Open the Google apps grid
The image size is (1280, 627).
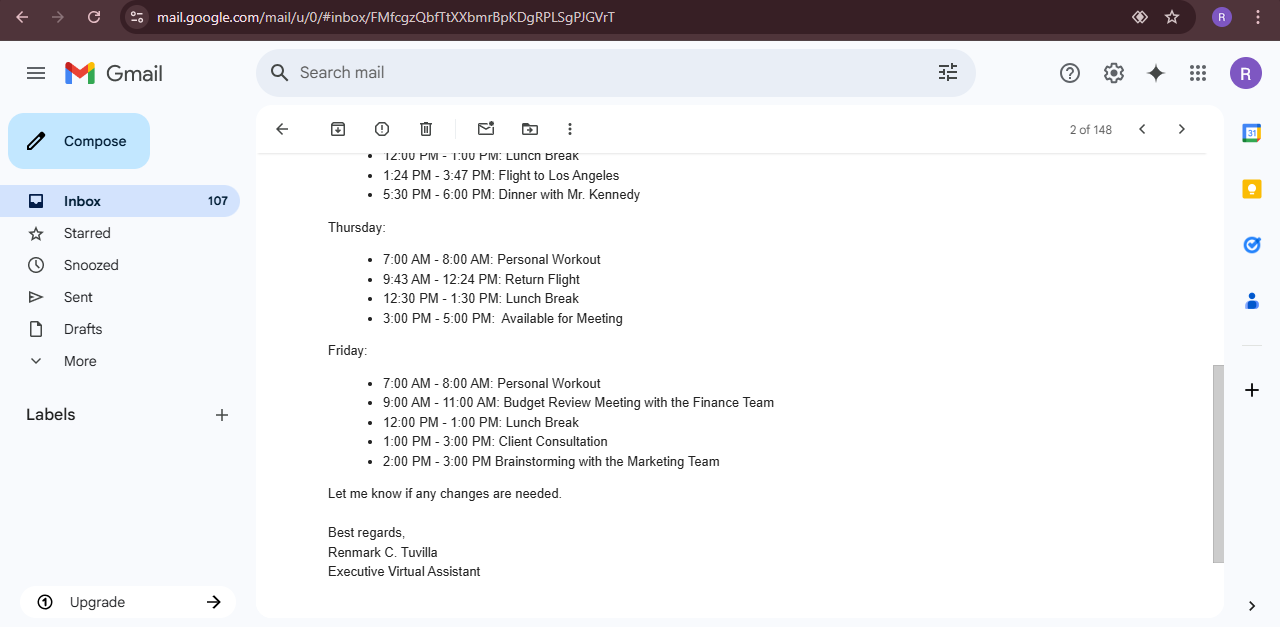[1198, 73]
